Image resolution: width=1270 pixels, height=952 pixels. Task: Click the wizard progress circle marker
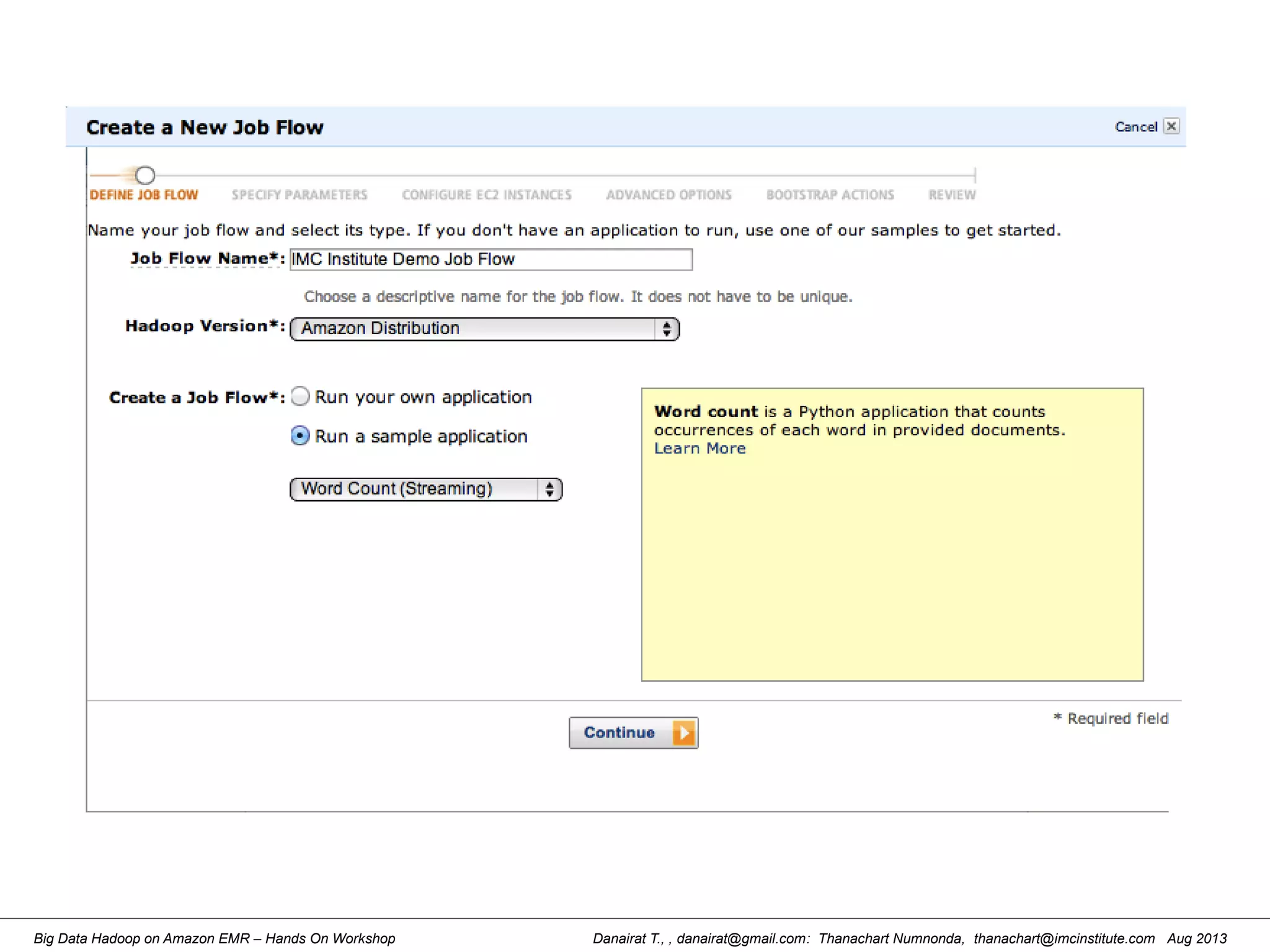145,175
